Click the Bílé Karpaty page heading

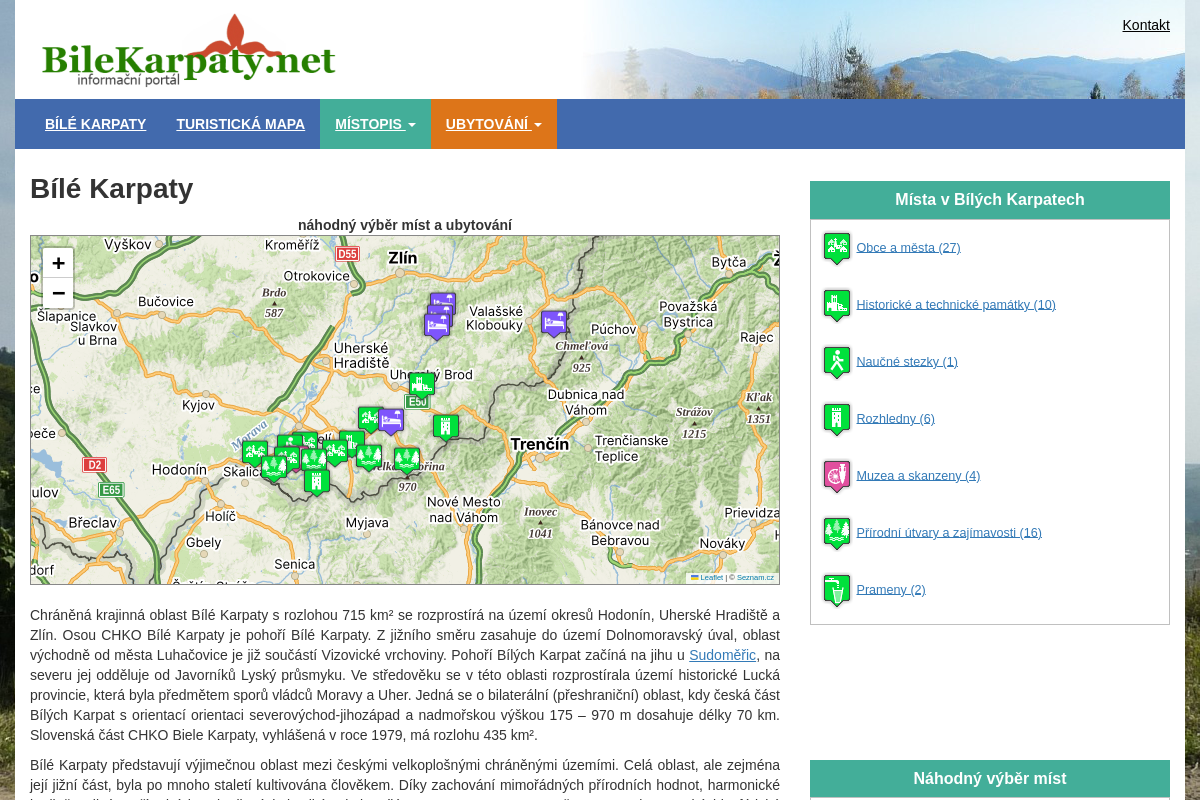tap(112, 189)
